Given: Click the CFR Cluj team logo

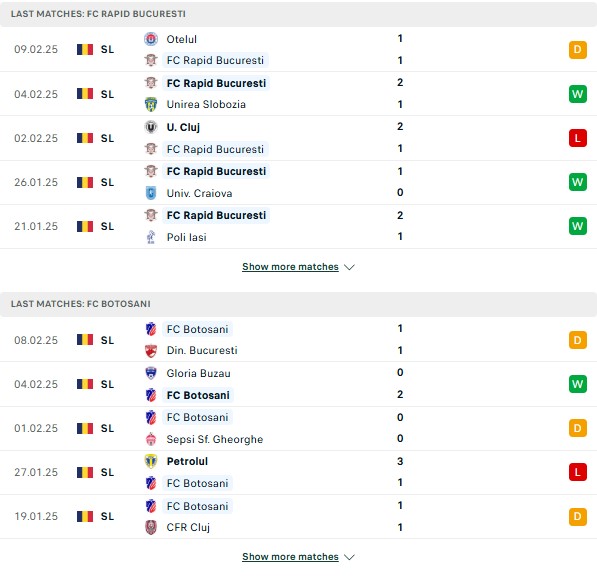Looking at the screenshot, I should pos(151,527).
